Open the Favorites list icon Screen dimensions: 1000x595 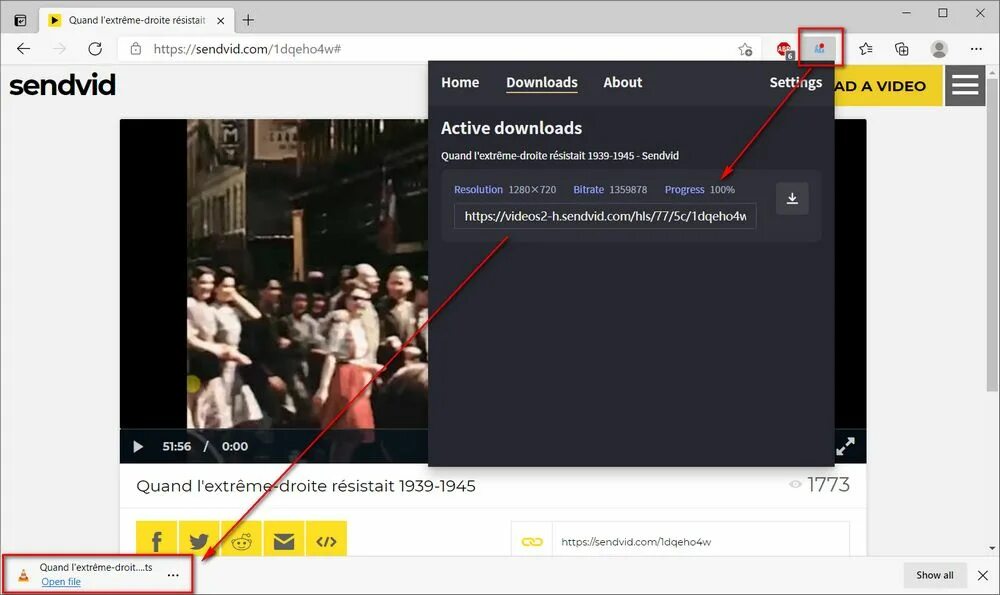pos(865,48)
